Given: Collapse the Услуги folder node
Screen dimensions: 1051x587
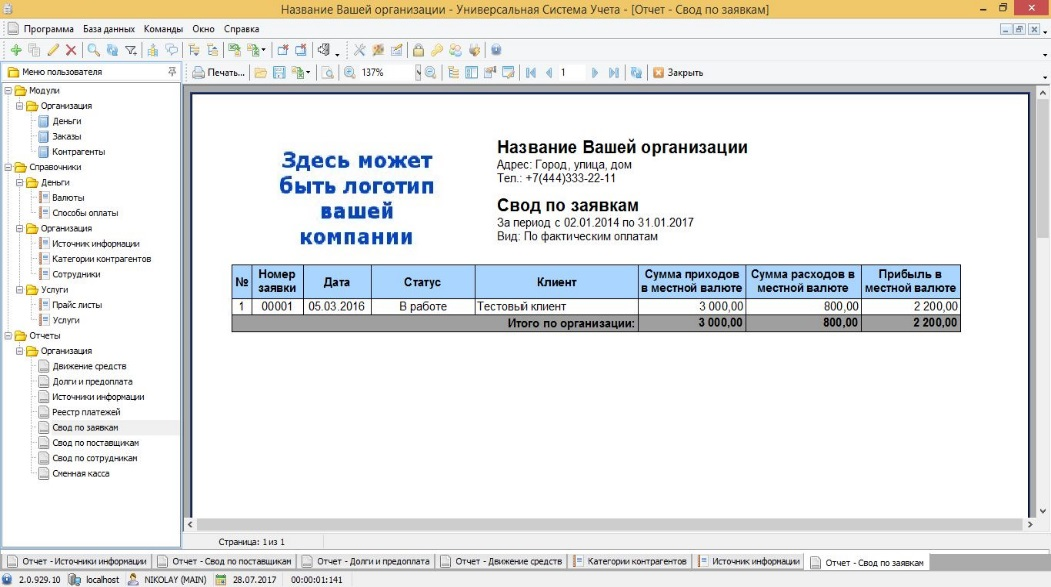Looking at the screenshot, I should [19, 289].
